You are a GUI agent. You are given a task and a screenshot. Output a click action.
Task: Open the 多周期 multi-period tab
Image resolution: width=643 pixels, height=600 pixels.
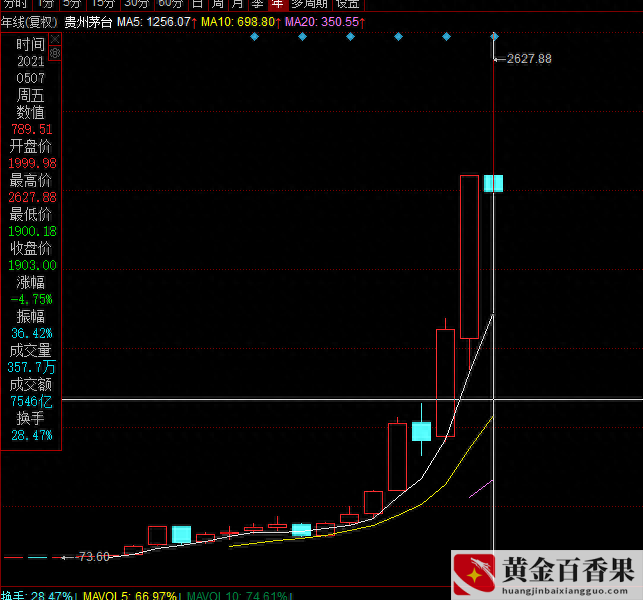310,4
